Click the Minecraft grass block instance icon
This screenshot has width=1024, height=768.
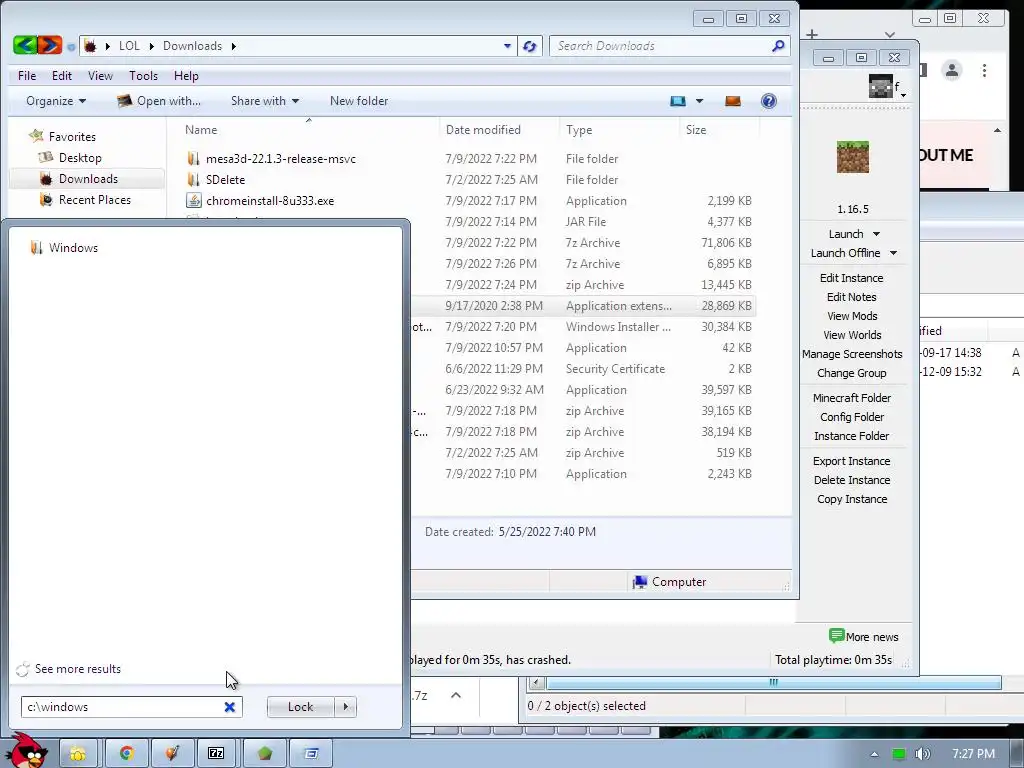(x=852, y=157)
